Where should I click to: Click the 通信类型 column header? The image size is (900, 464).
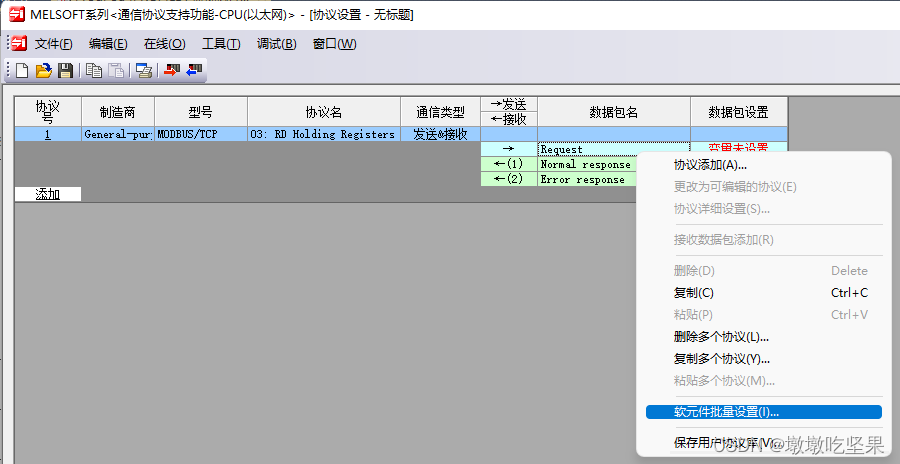(440, 111)
